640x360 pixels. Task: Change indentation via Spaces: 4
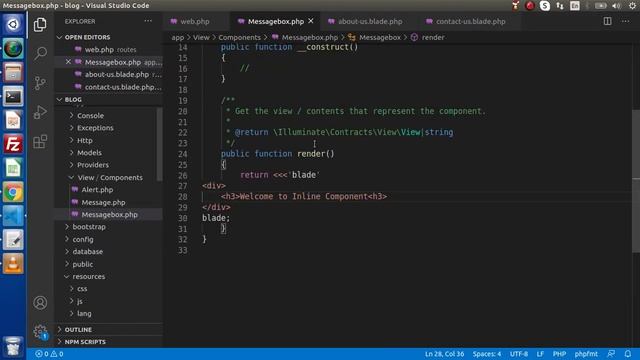pos(487,354)
